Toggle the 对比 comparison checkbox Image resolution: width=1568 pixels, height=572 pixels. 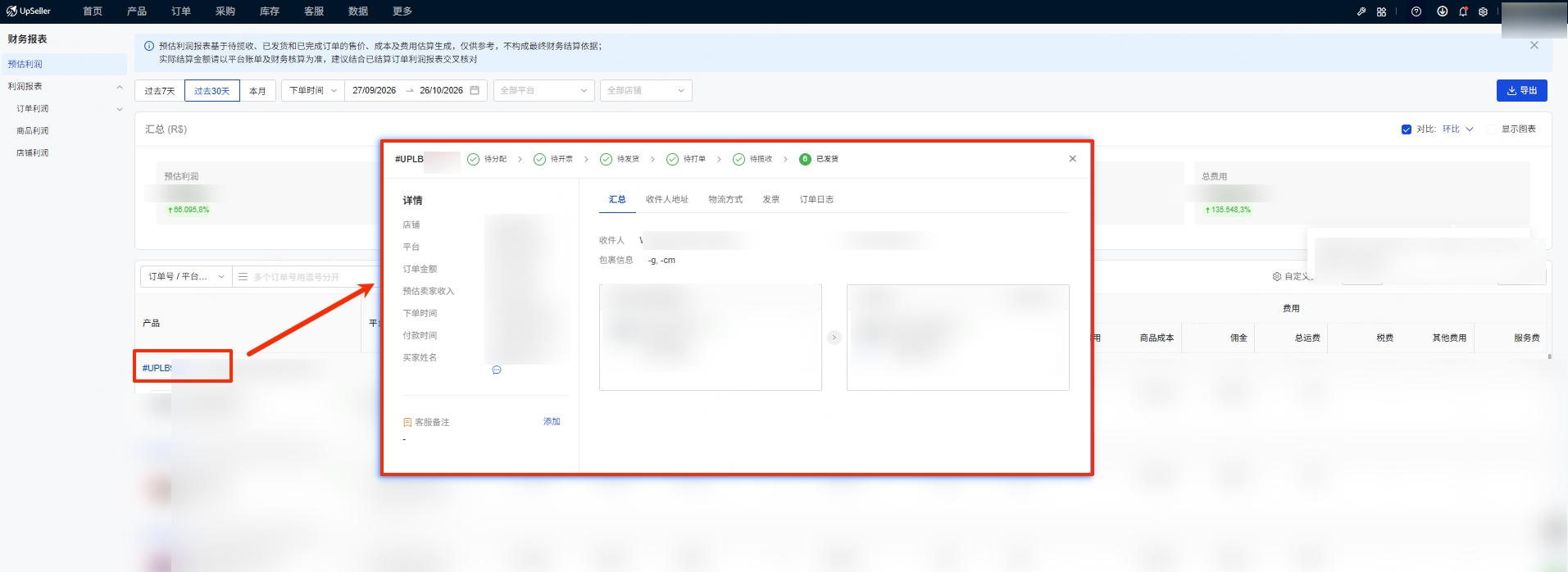tap(1407, 129)
